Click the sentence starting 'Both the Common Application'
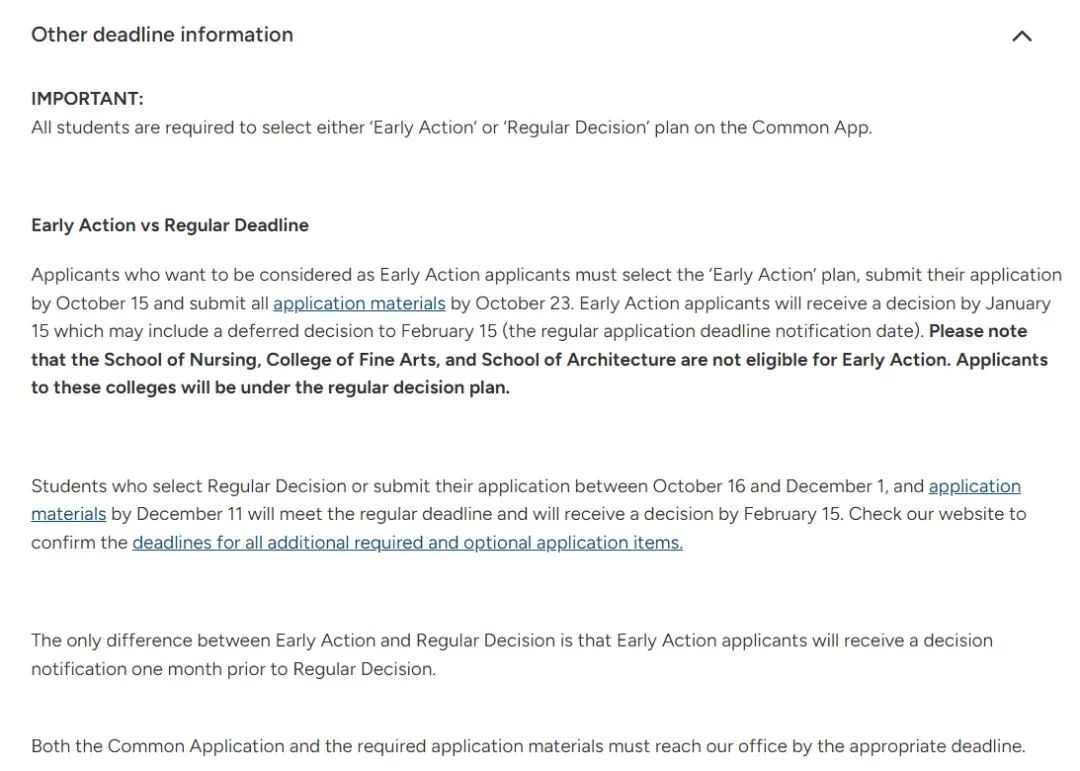 pos(528,746)
